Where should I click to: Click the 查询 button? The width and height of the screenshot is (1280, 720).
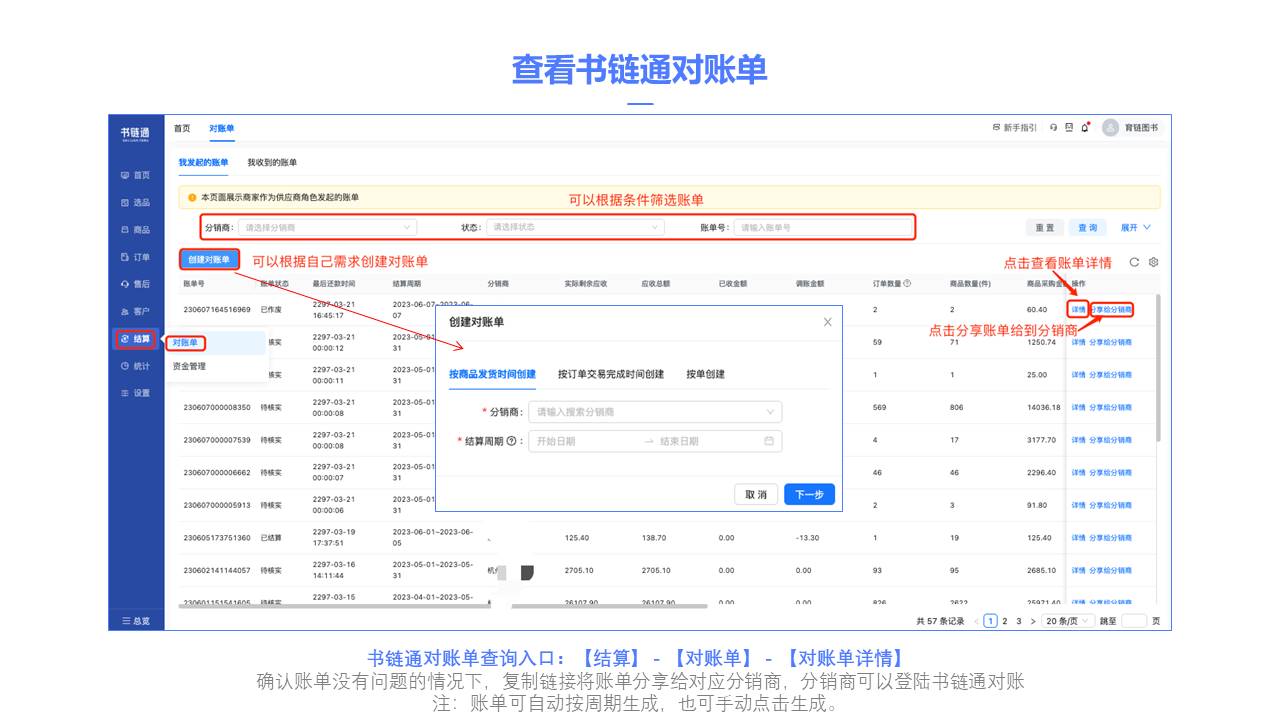point(1088,228)
